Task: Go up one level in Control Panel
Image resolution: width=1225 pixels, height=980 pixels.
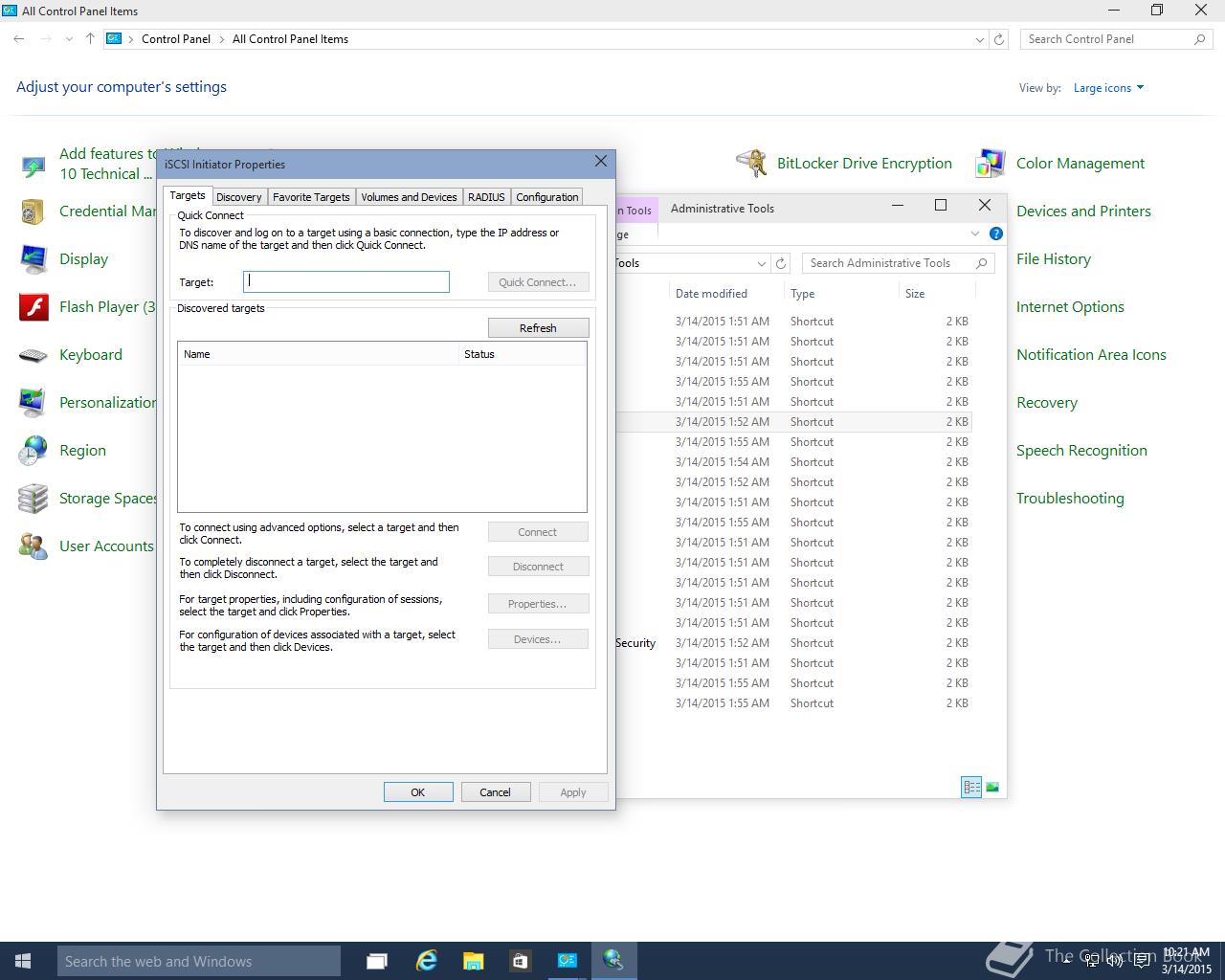Action: pyautogui.click(x=90, y=39)
